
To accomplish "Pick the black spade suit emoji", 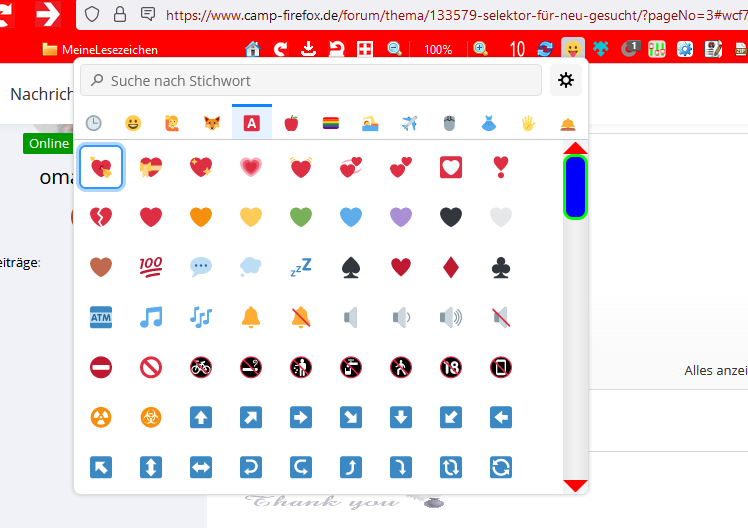I will (x=351, y=267).
